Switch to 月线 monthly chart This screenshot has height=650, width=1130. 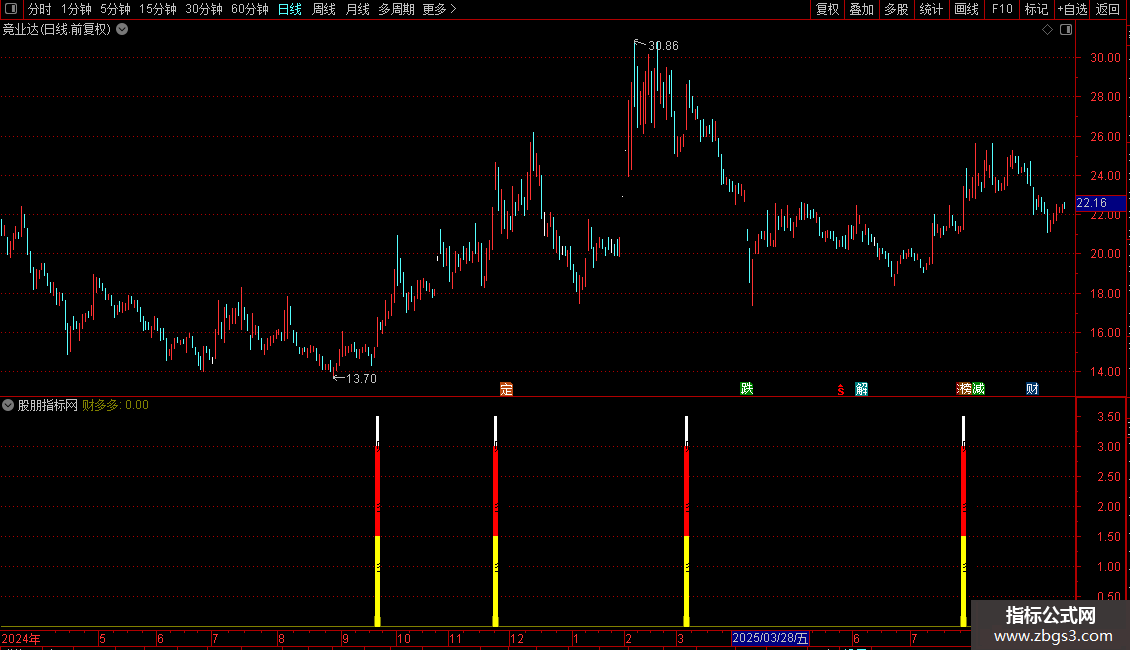point(357,9)
